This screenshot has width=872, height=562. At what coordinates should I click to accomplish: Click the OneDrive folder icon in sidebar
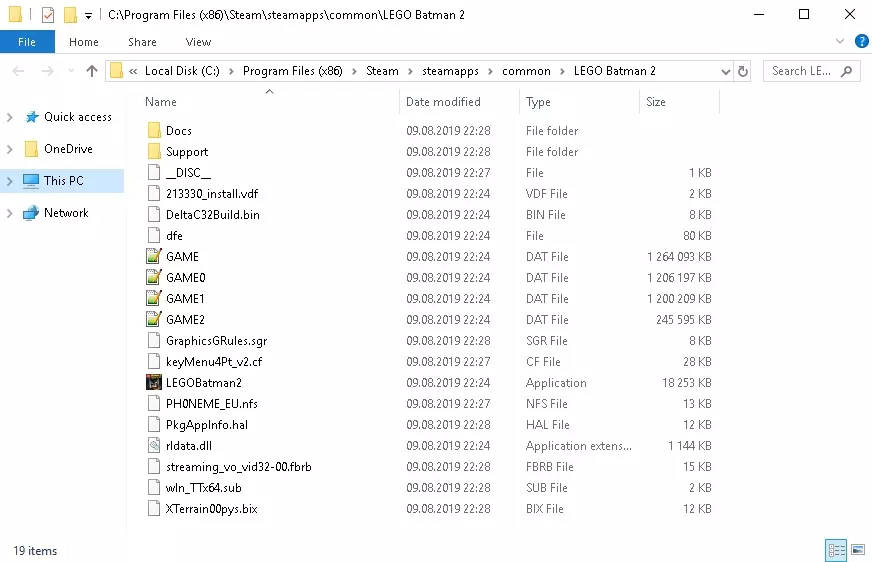pos(31,149)
